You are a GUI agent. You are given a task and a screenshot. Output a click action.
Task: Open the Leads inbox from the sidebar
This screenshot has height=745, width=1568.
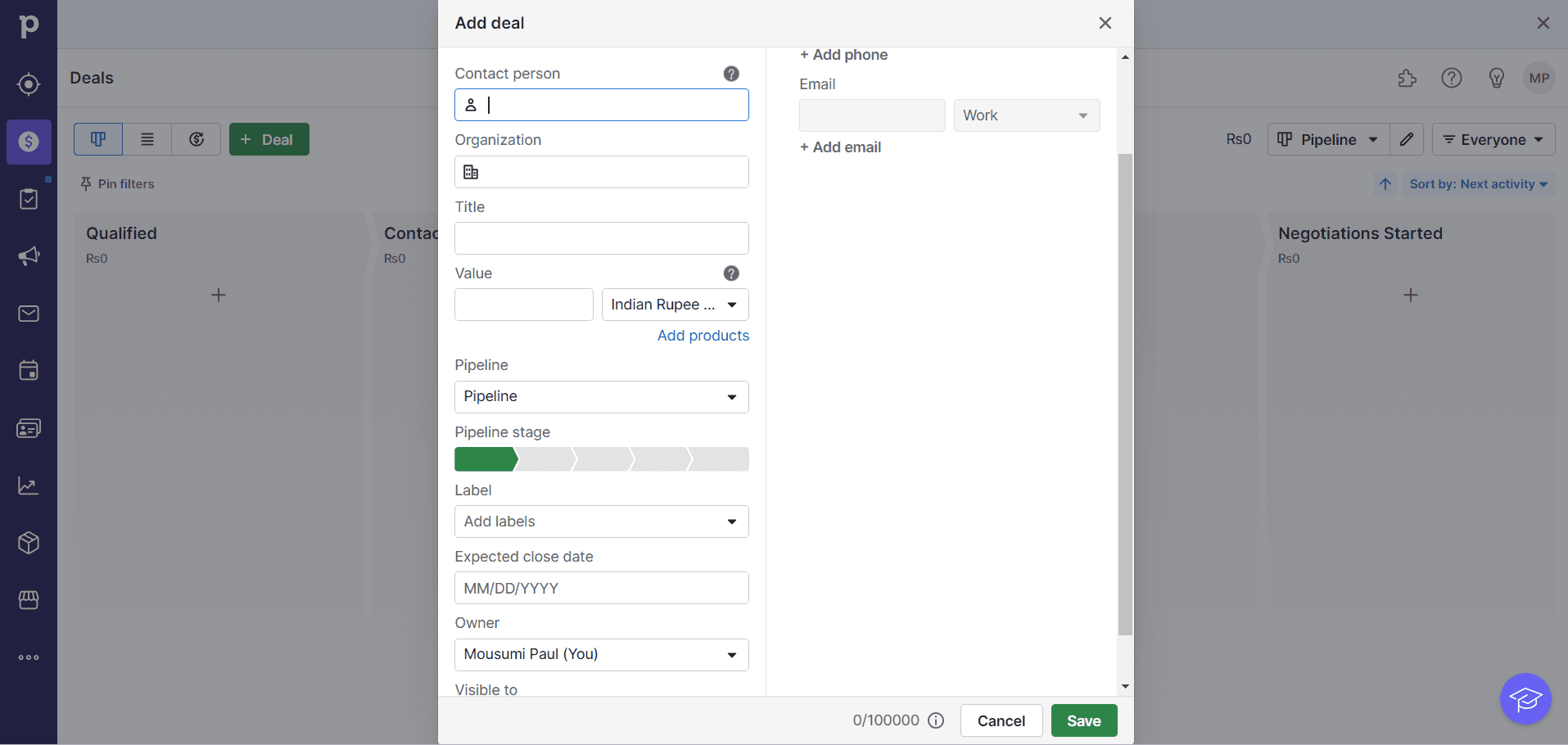click(x=29, y=198)
